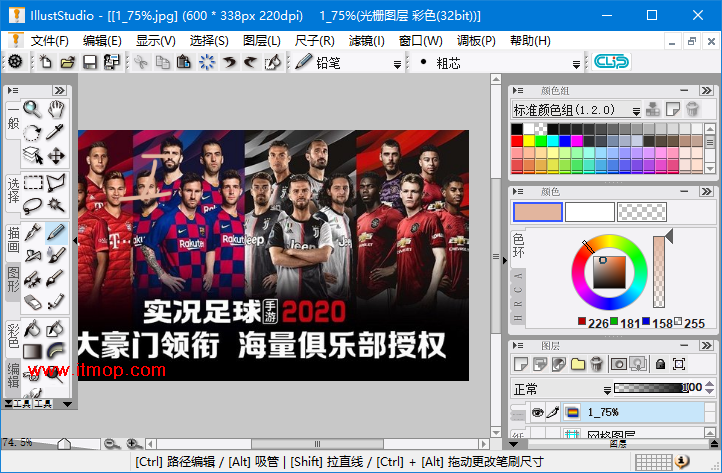Toggle the layer lock padlock
This screenshot has width=722, height=473.
tap(660, 364)
